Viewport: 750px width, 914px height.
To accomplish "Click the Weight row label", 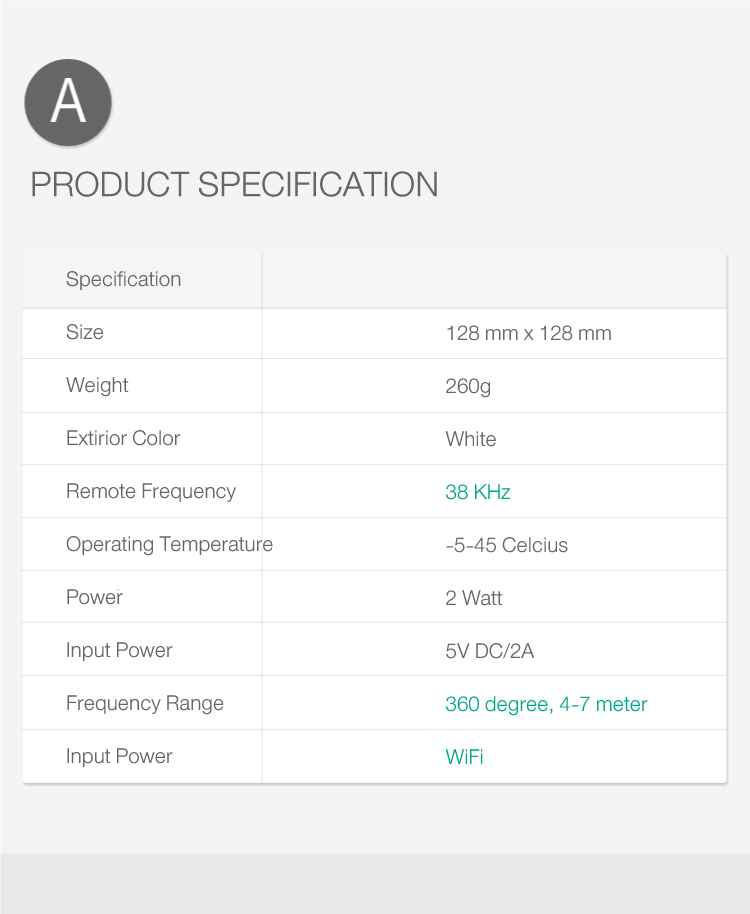I will tap(97, 385).
